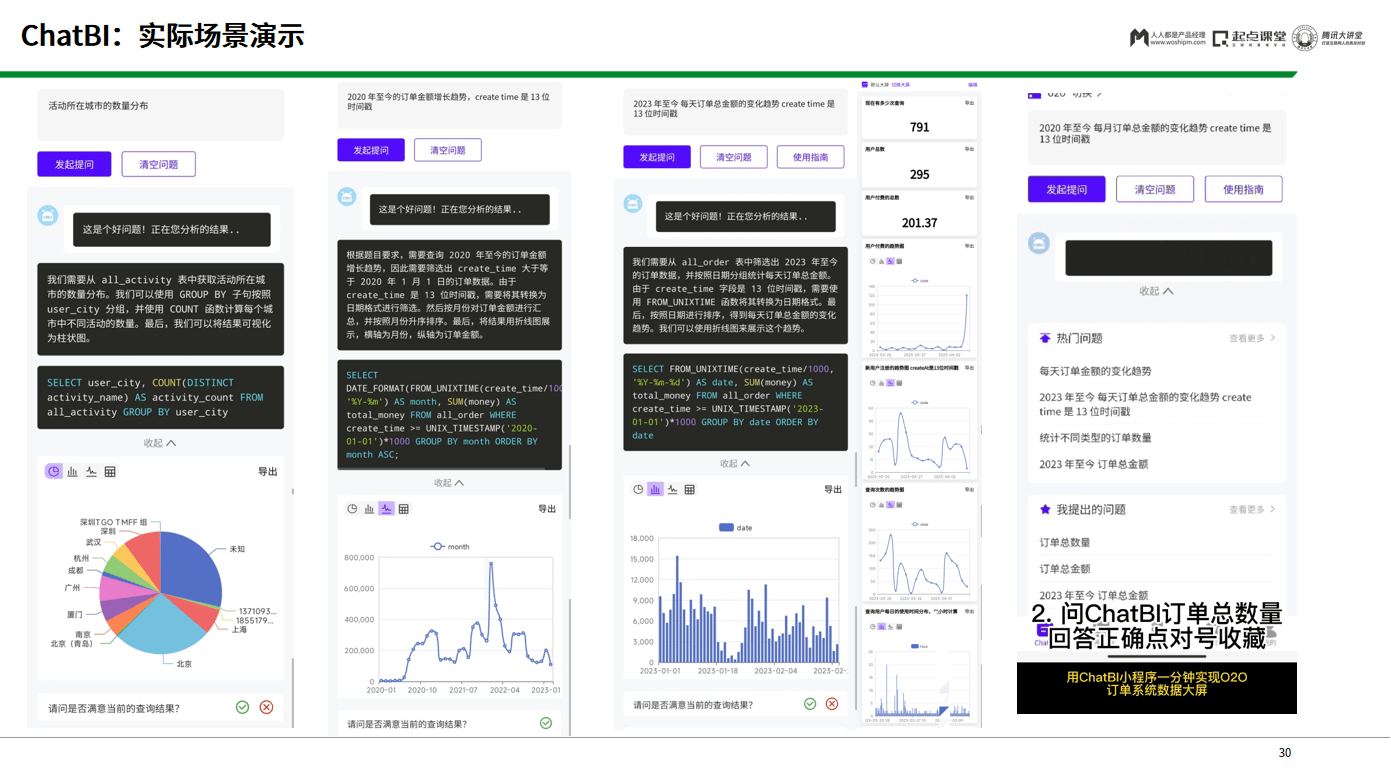Mark satisfied with the green checkmark in first panel
The height and width of the screenshot is (784, 1391).
[x=242, y=706]
